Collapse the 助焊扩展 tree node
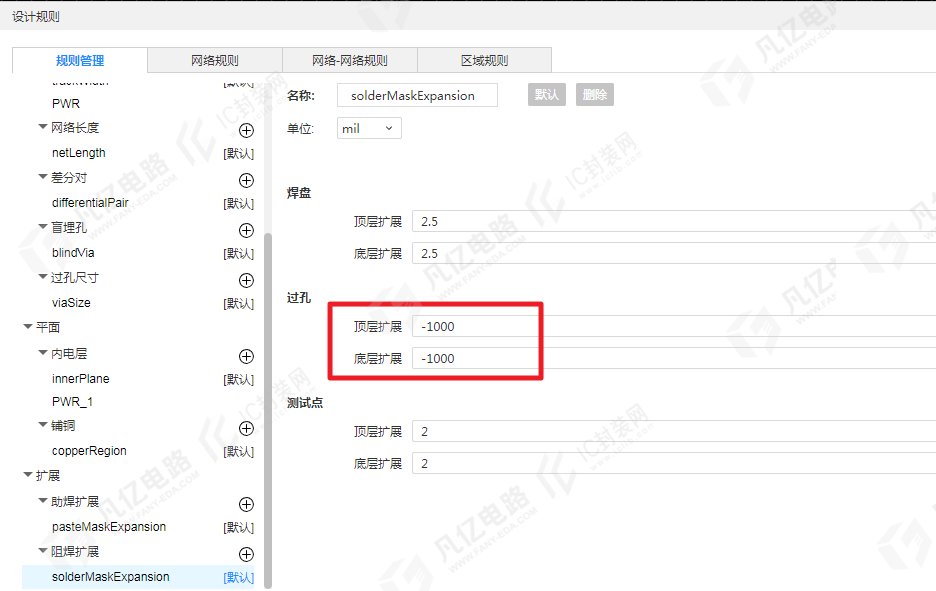 pos(42,501)
